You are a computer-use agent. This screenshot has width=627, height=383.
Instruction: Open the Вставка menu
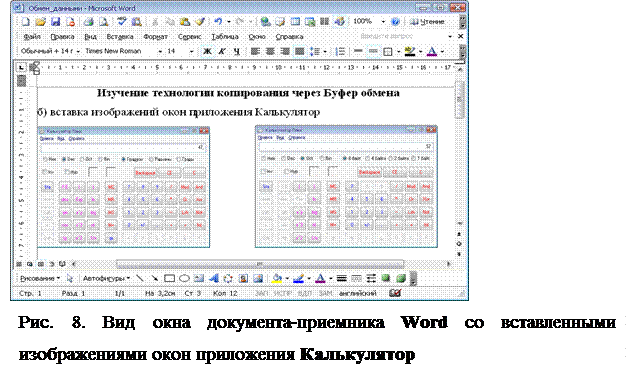(120, 36)
